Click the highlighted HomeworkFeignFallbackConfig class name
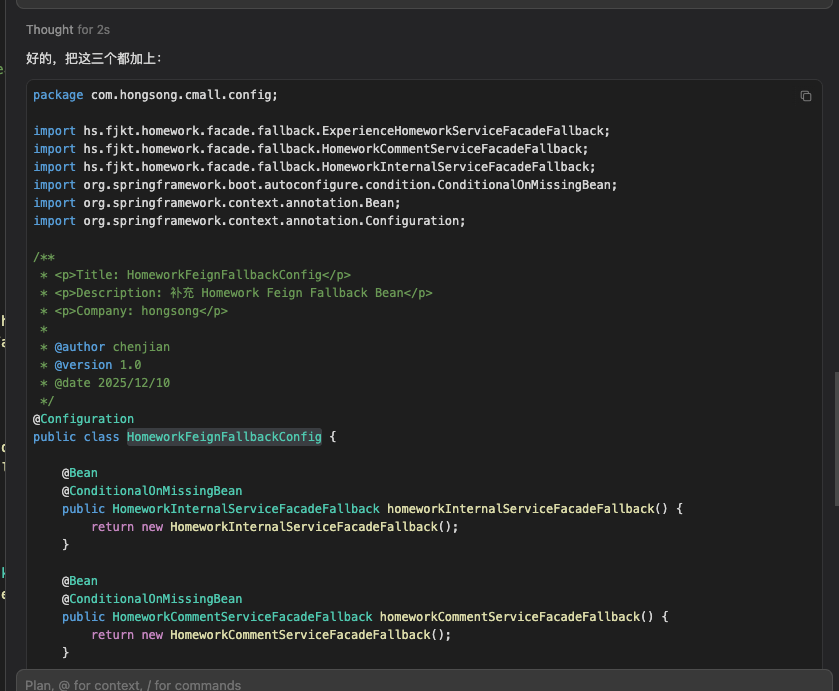Screen dimensions: 839x691 pos(224,437)
